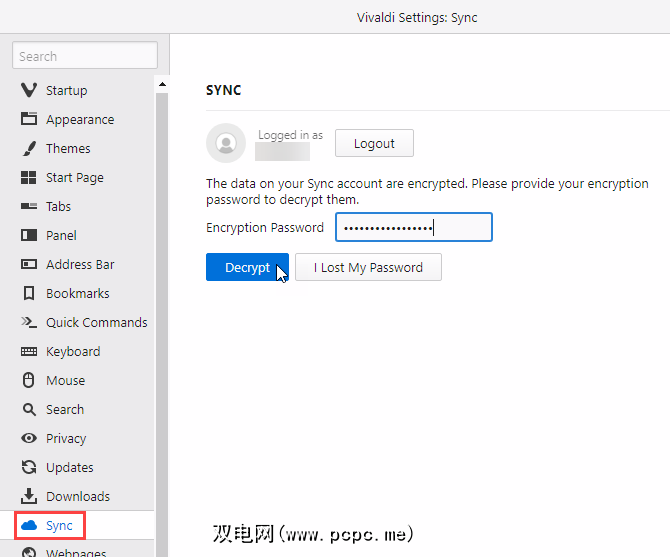Open Mouse settings label
The width and height of the screenshot is (670, 557).
tap(65, 380)
